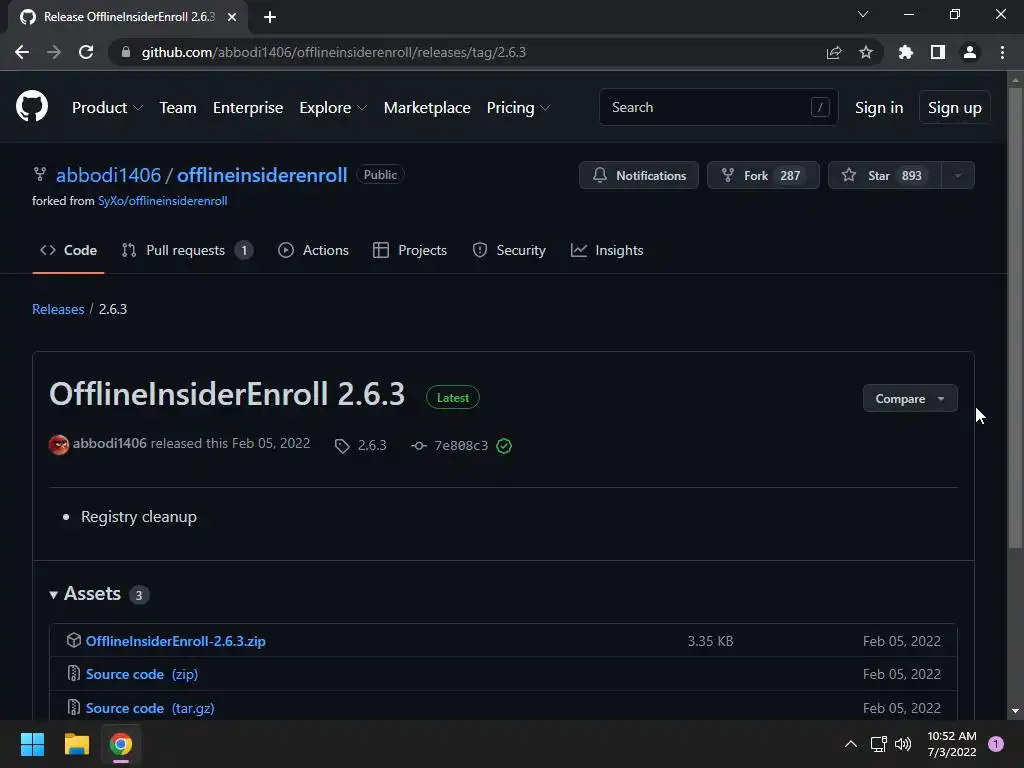Open the 7e808c3 commit link
The width and height of the screenshot is (1024, 768).
[x=461, y=446]
